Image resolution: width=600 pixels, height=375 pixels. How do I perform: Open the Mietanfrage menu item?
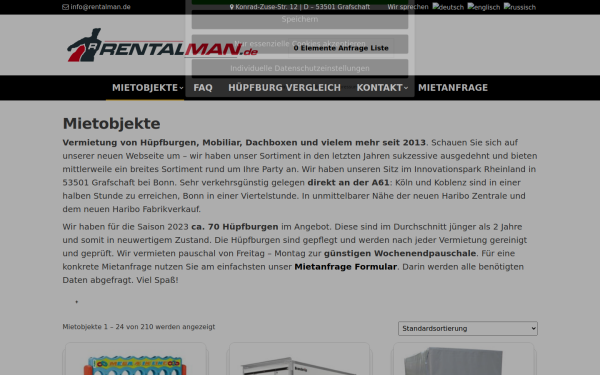pos(453,88)
